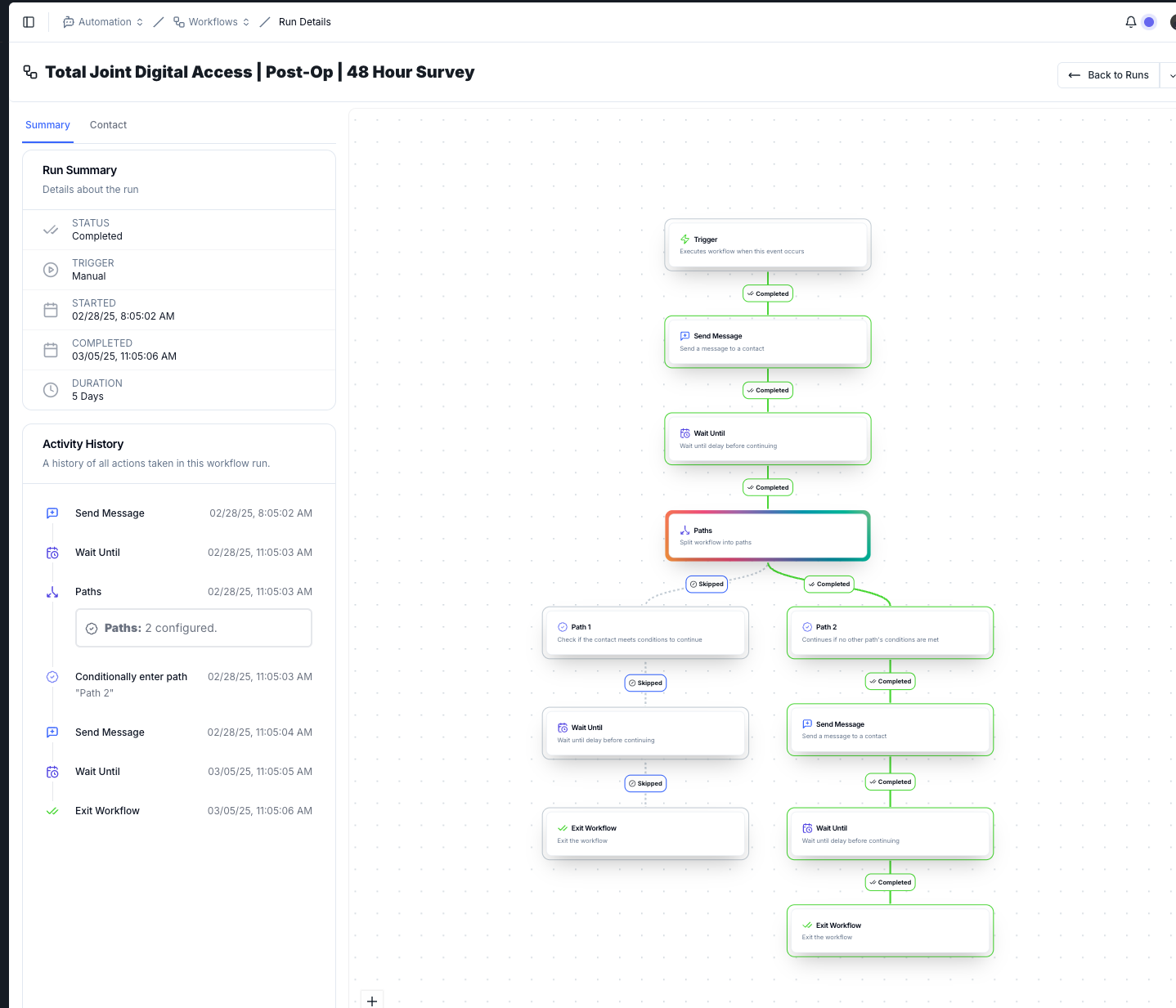Open the notifications bell
Screen dimensions: 1176x1008
coord(1131,22)
